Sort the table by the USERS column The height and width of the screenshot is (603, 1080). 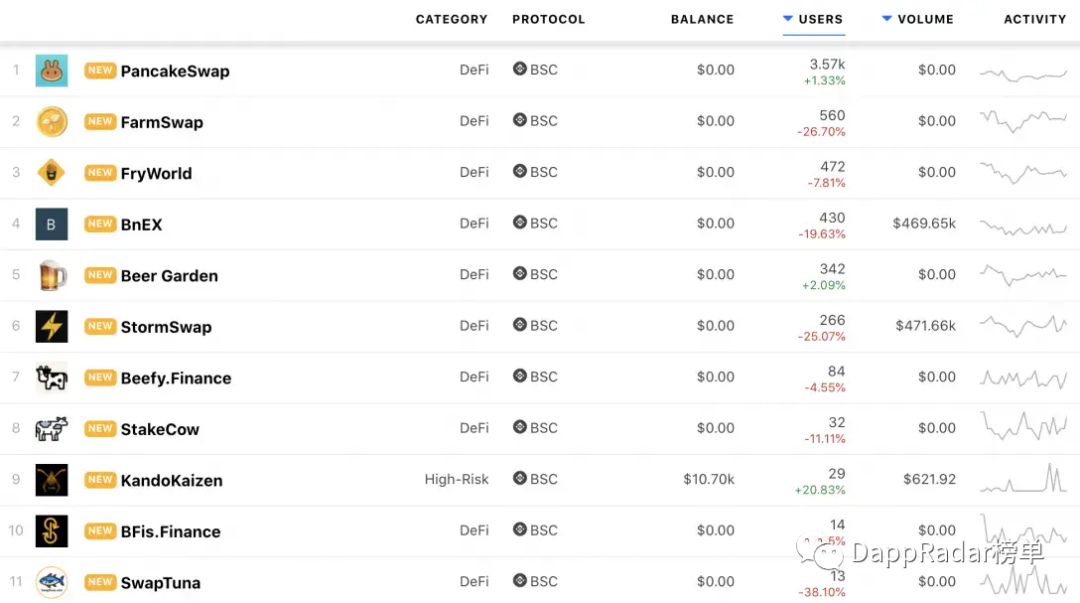point(813,19)
